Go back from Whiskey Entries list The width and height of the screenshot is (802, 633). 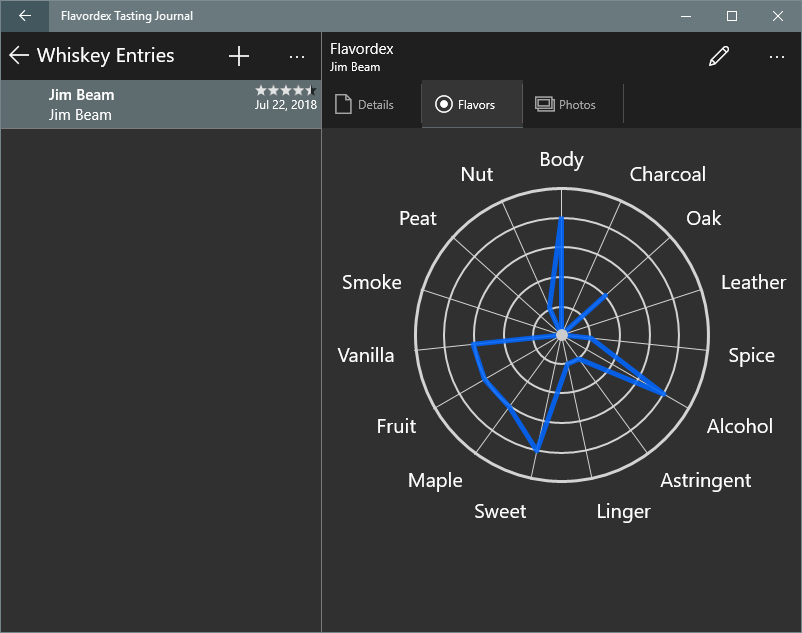(x=19, y=55)
